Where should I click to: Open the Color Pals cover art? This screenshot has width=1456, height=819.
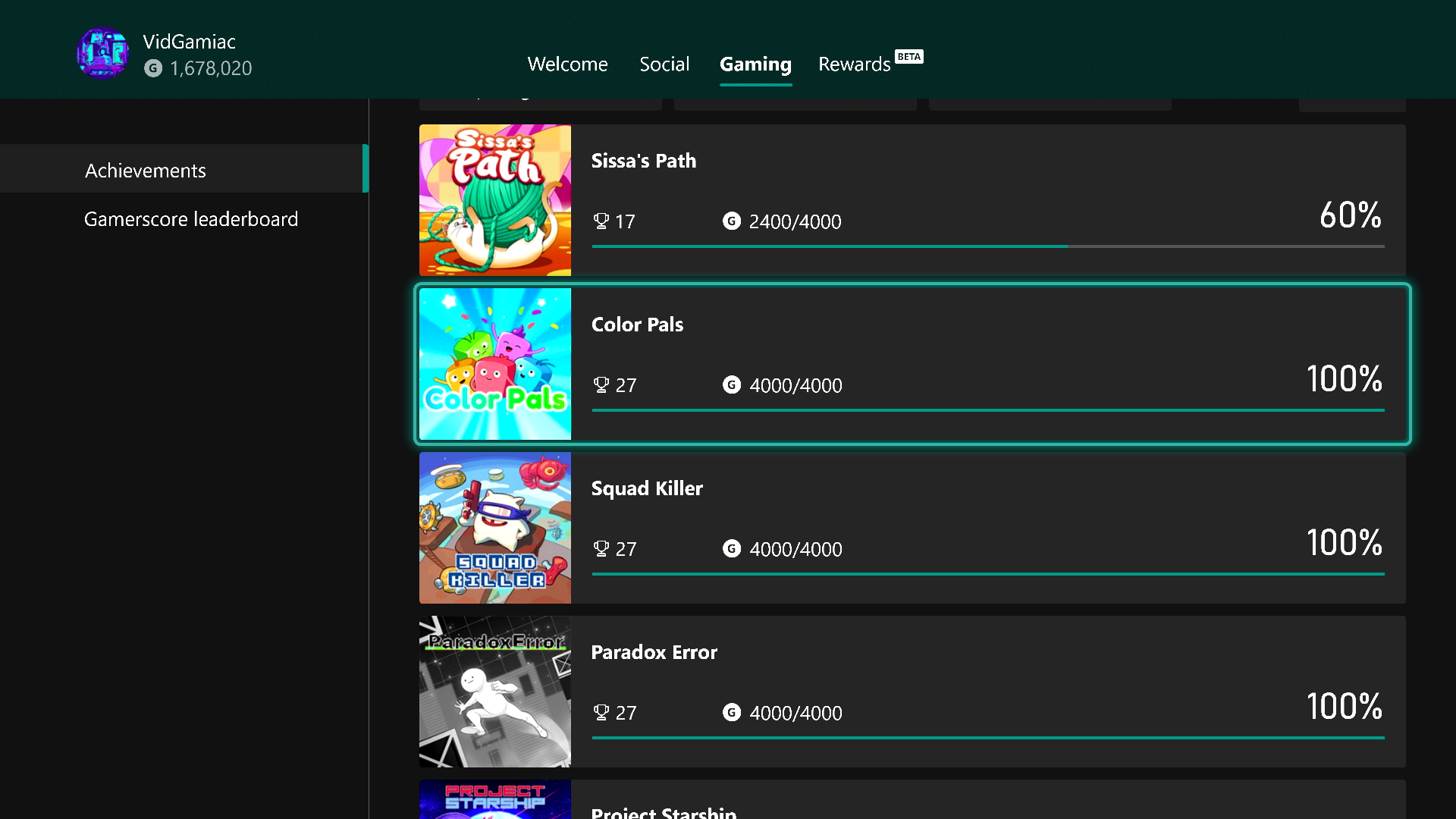pyautogui.click(x=495, y=364)
